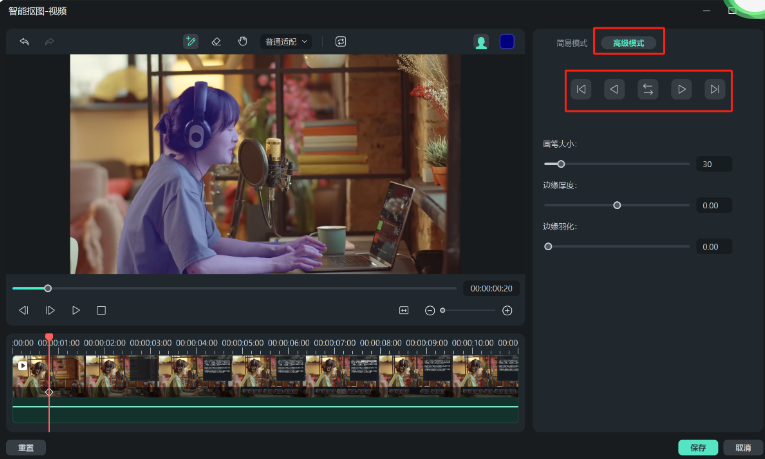Select the eraser tool
Viewport: 765px width, 459px height.
pos(216,42)
